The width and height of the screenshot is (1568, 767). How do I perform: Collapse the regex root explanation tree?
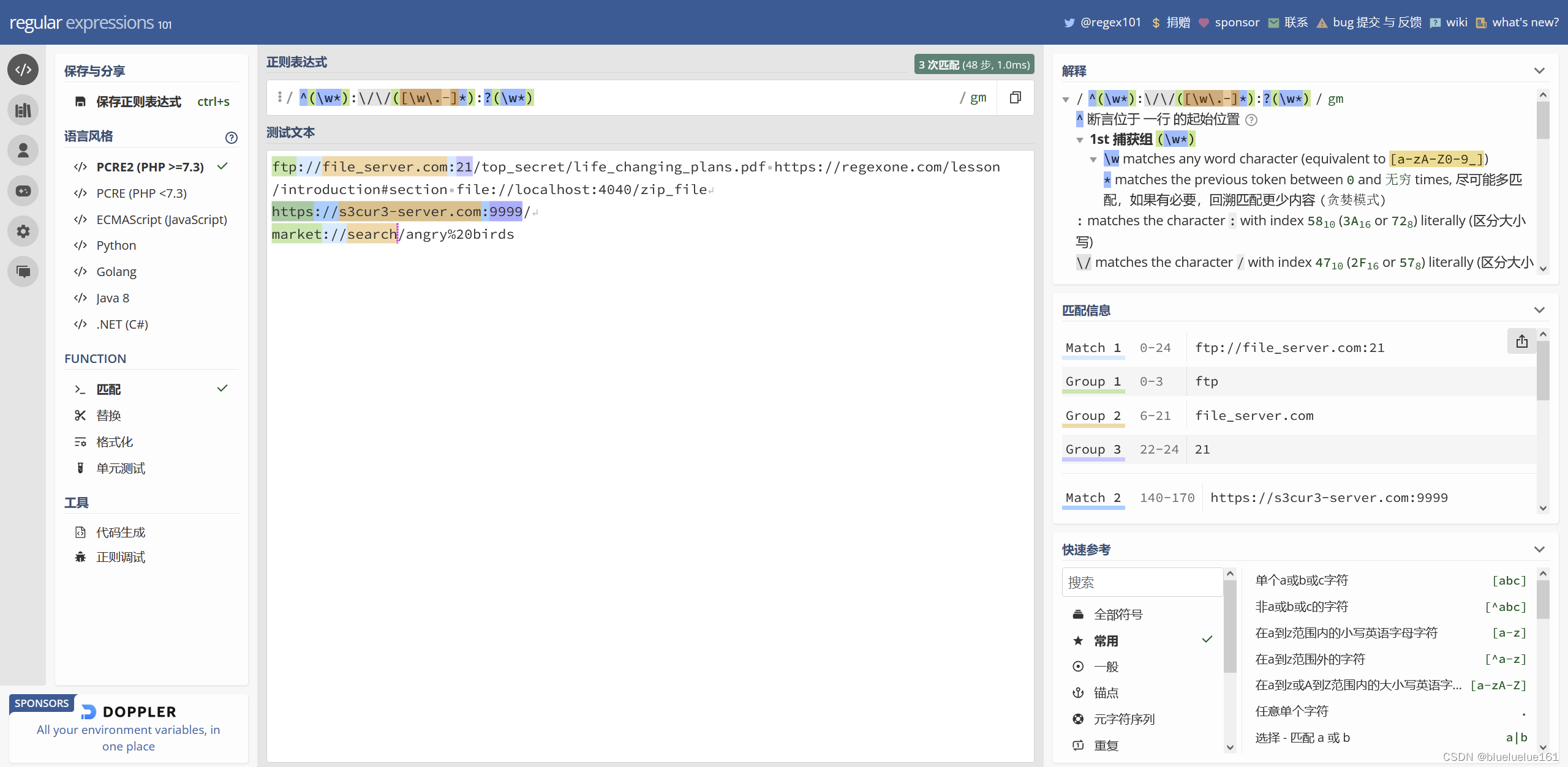[x=1066, y=100]
